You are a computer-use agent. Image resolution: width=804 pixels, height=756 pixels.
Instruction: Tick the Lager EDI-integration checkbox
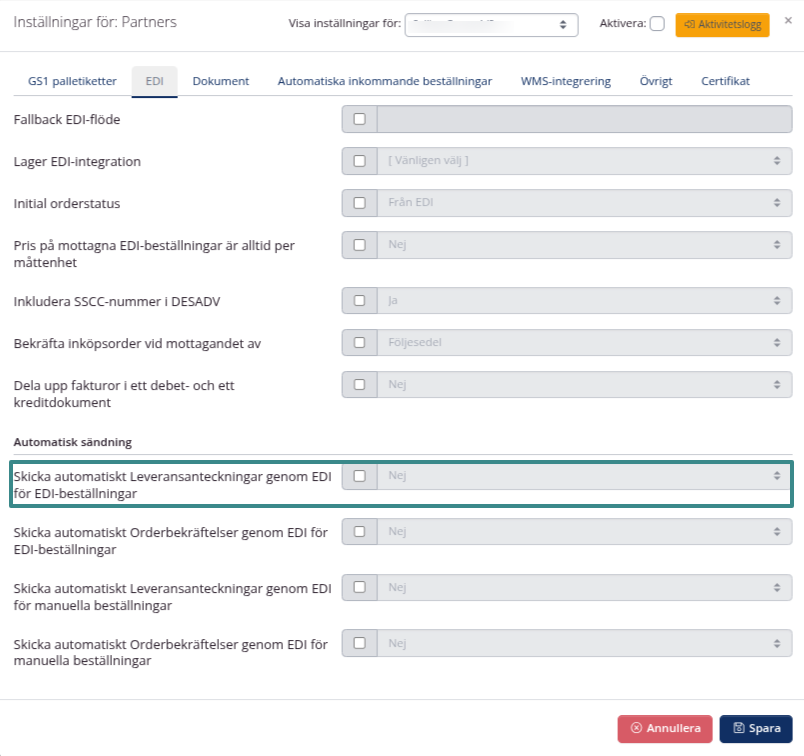pos(360,161)
